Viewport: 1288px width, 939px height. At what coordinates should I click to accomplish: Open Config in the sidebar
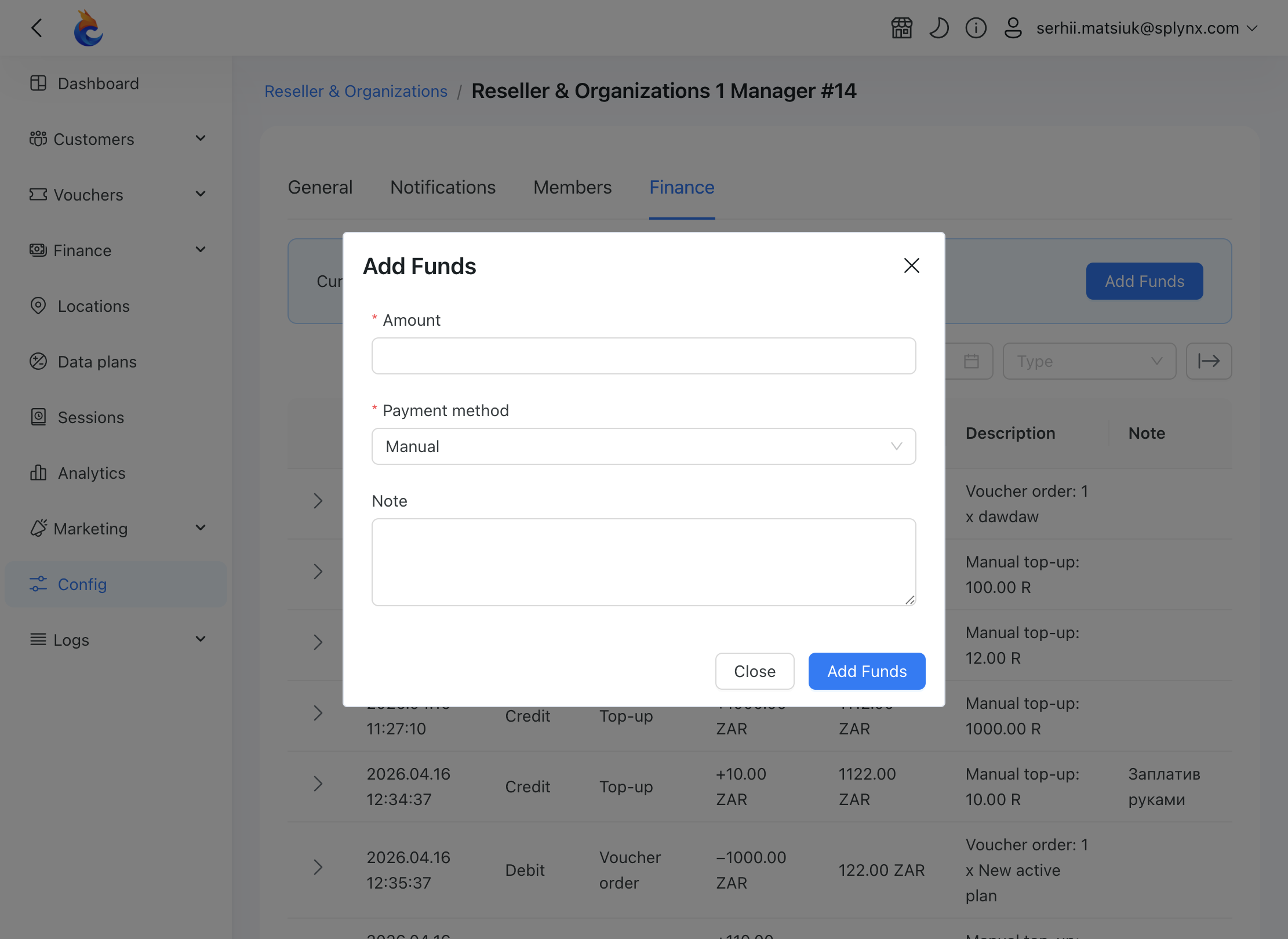coord(116,584)
